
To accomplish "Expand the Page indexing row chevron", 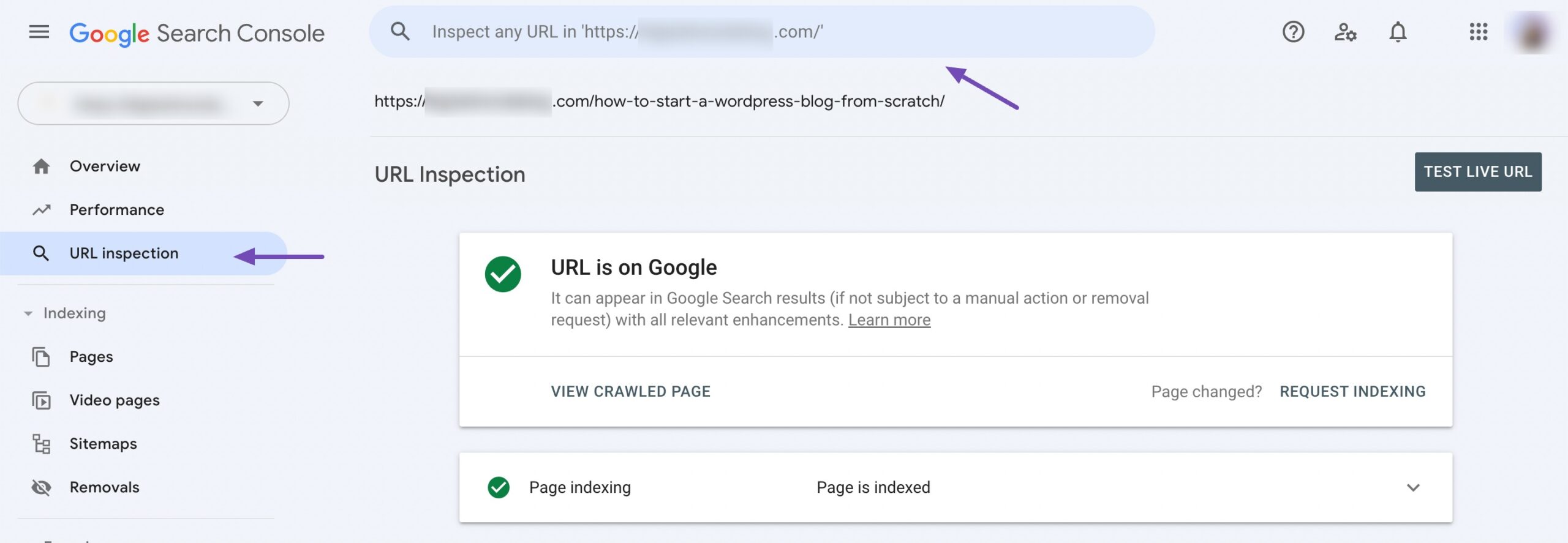I will [x=1413, y=488].
